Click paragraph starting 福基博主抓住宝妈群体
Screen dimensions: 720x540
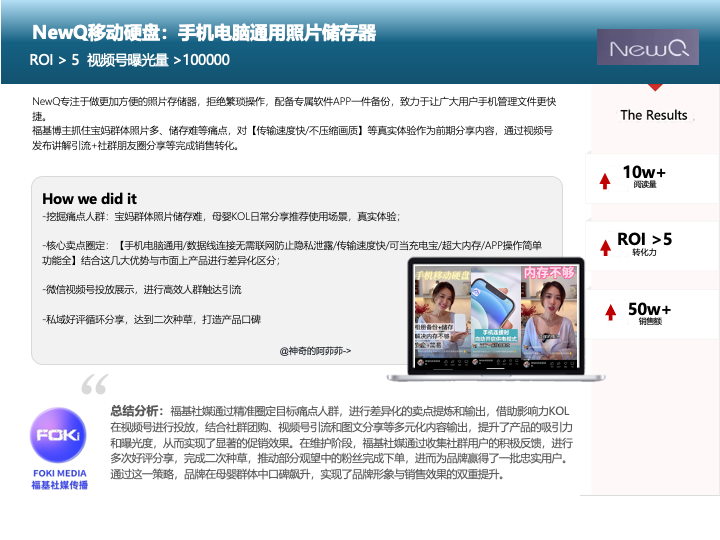tap(292, 138)
